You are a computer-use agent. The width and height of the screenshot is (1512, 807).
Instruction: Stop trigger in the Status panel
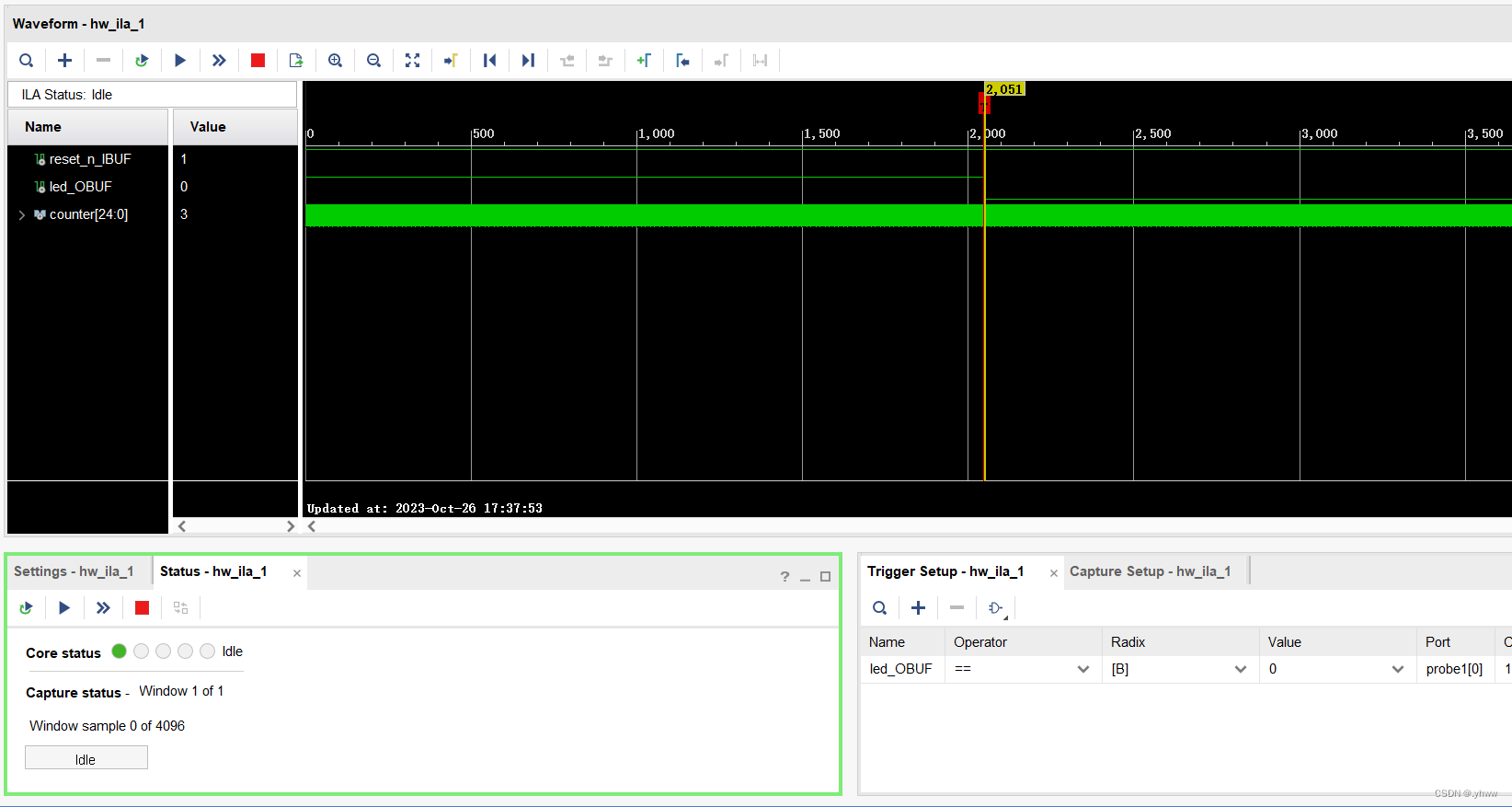142,607
